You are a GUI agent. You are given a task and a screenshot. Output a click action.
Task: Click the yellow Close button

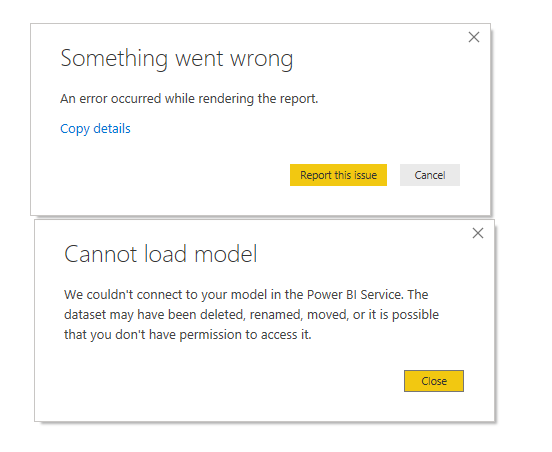pyautogui.click(x=434, y=381)
